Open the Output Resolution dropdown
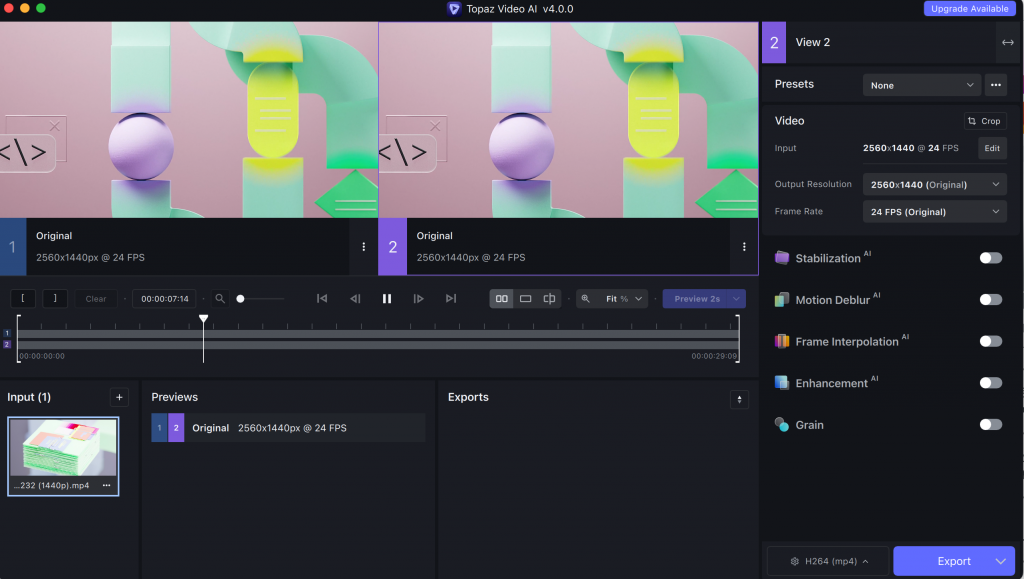The image size is (1024, 579). click(x=933, y=184)
